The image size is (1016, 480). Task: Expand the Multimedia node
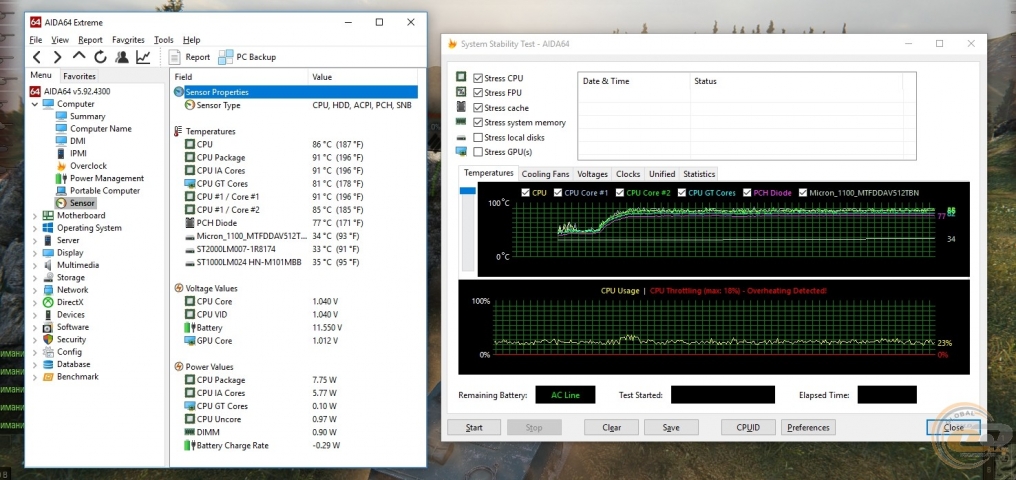34,265
